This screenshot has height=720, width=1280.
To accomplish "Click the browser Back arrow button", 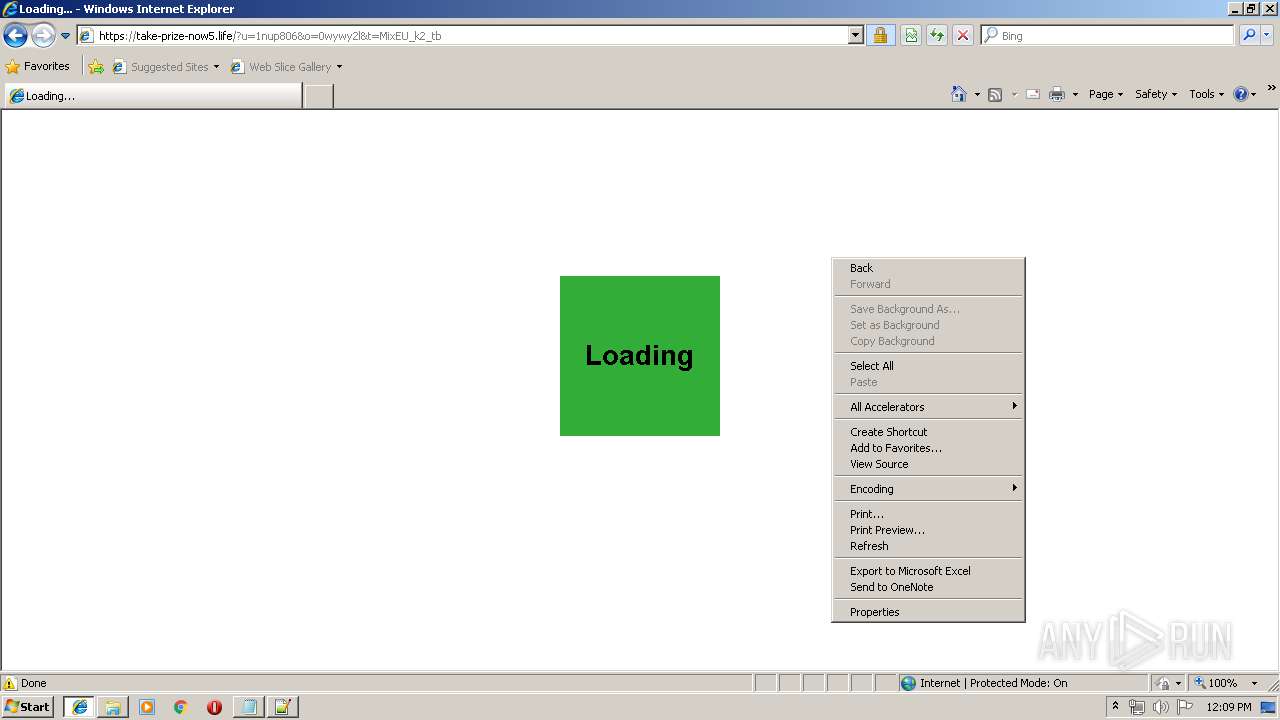I will (15, 36).
